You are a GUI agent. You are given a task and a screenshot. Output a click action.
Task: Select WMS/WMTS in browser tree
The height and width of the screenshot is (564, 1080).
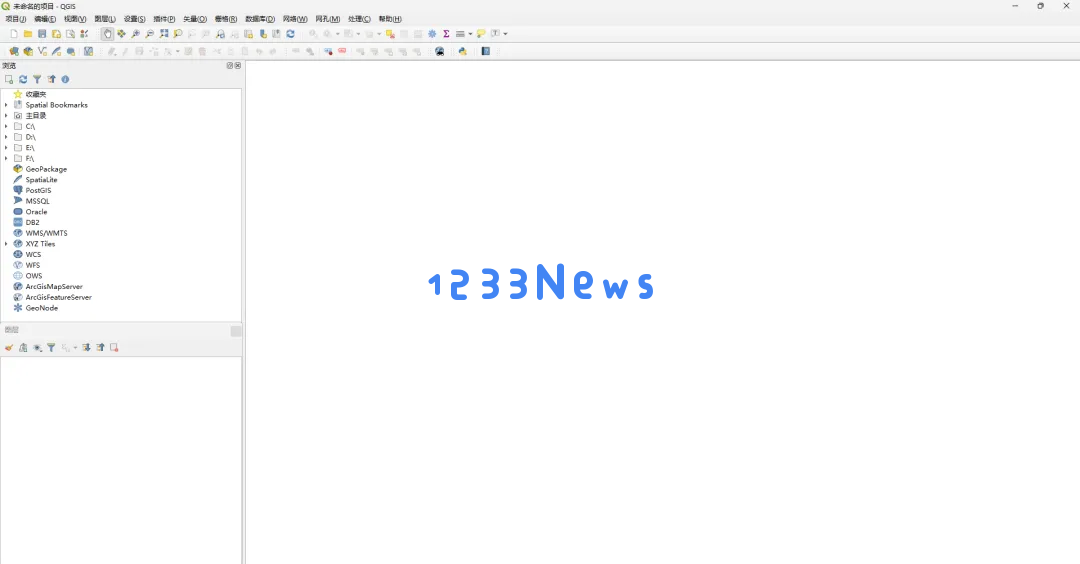[x=46, y=233]
